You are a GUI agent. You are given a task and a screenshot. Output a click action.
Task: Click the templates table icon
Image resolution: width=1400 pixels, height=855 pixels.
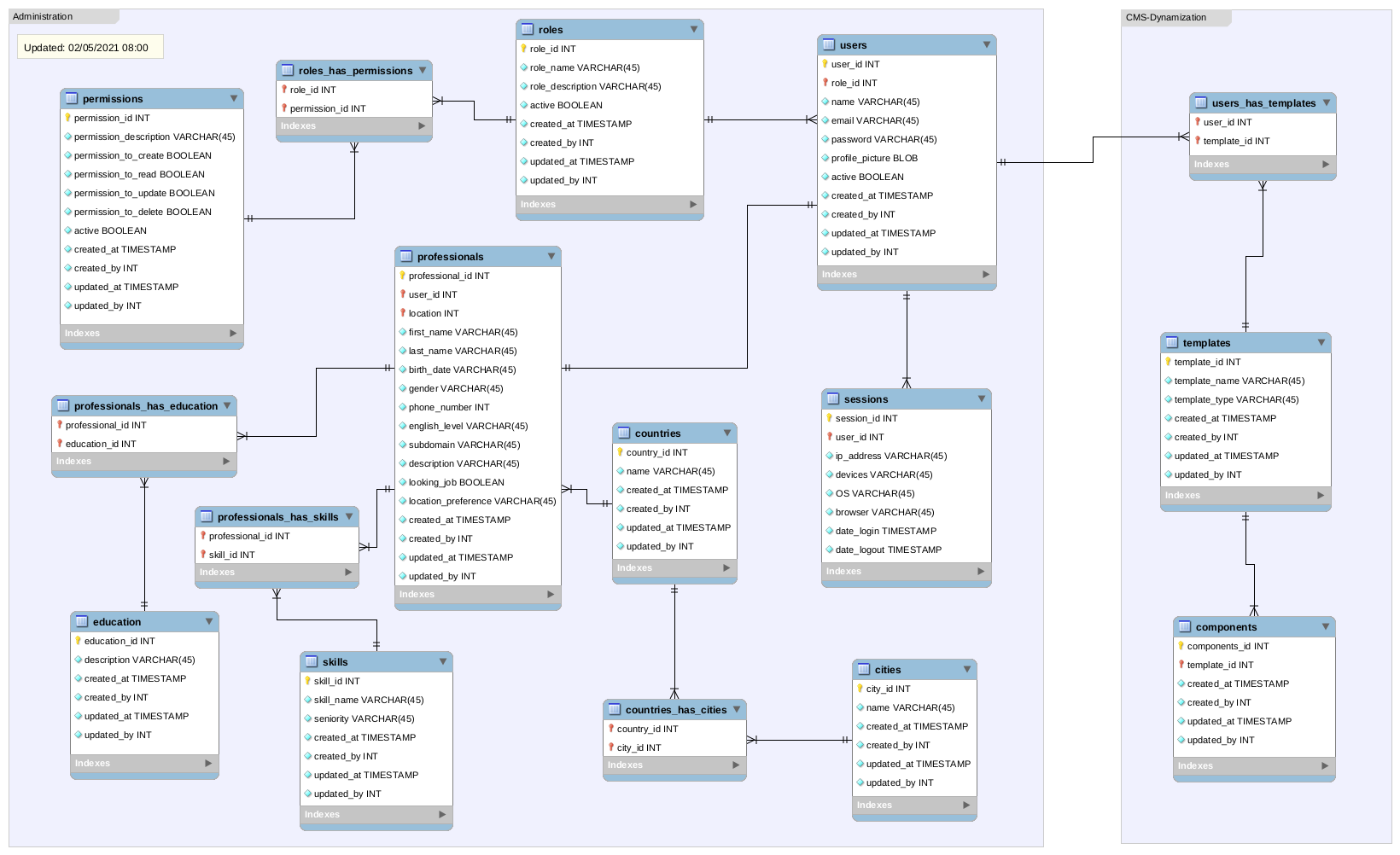click(1172, 343)
